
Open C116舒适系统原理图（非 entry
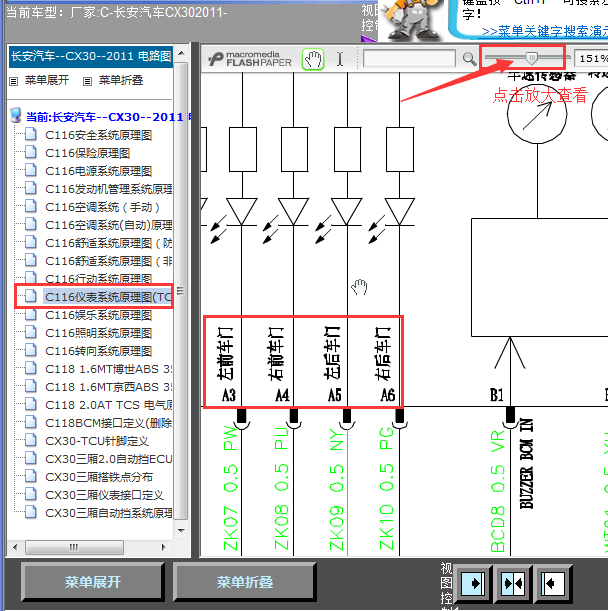(108, 261)
